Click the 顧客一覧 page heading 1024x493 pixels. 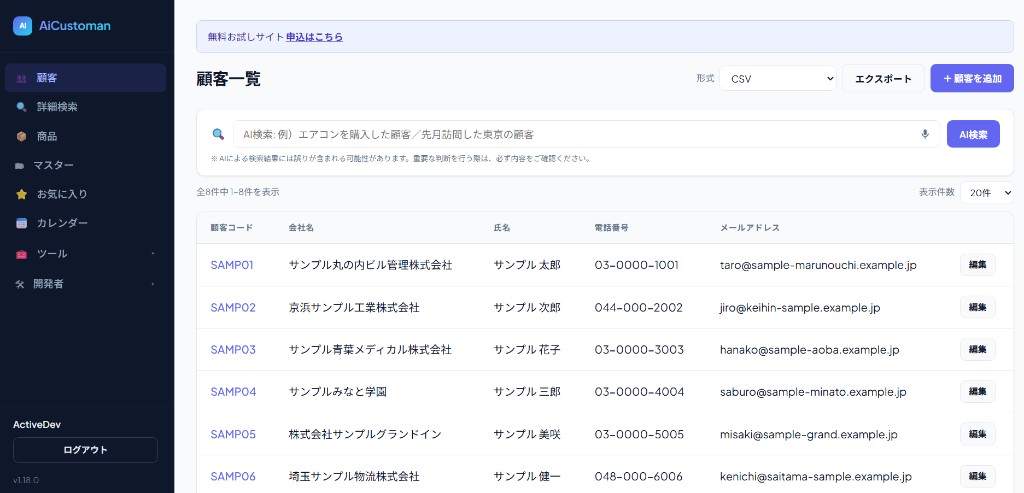pos(229,79)
